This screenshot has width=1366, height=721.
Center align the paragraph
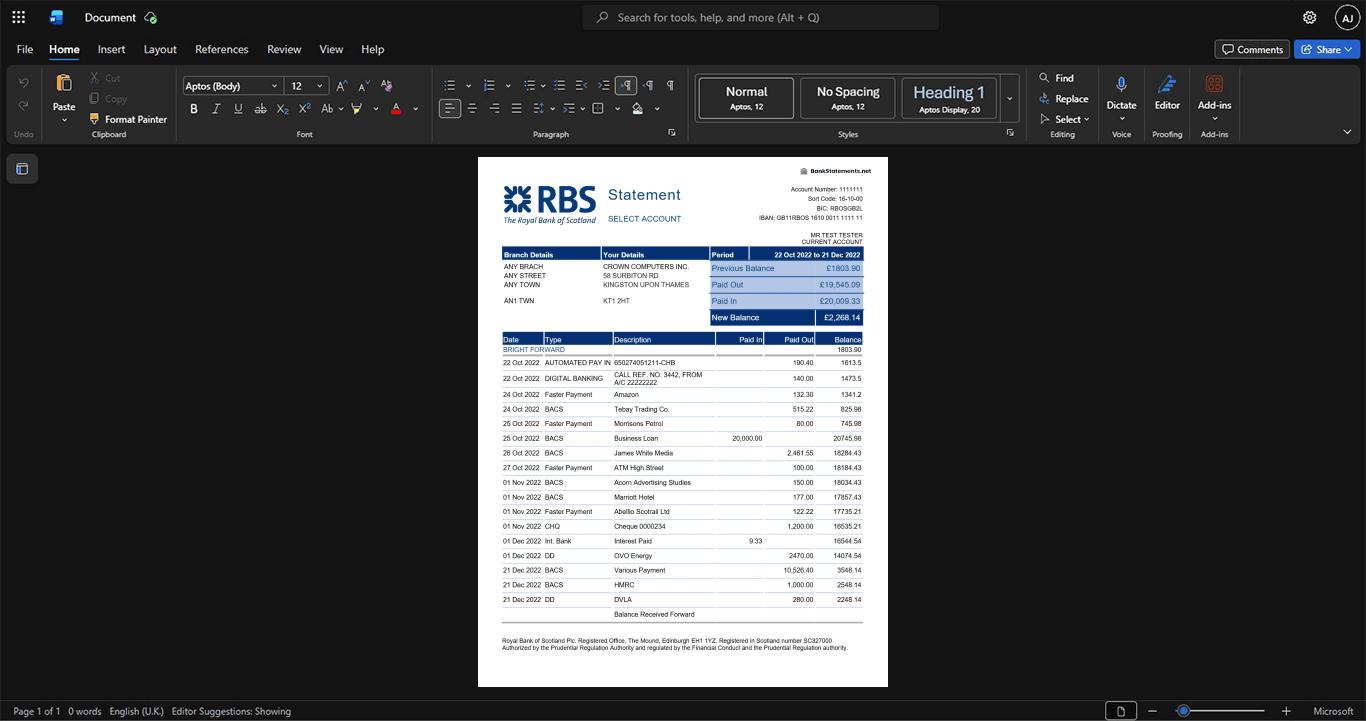pyautogui.click(x=472, y=108)
